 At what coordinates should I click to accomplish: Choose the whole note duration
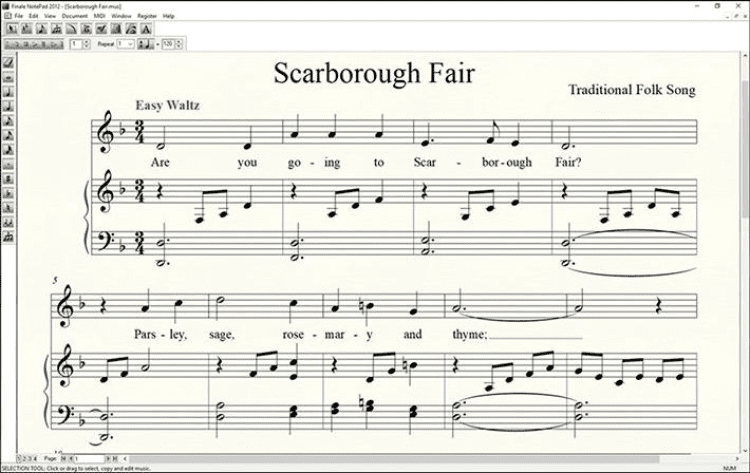click(8, 77)
